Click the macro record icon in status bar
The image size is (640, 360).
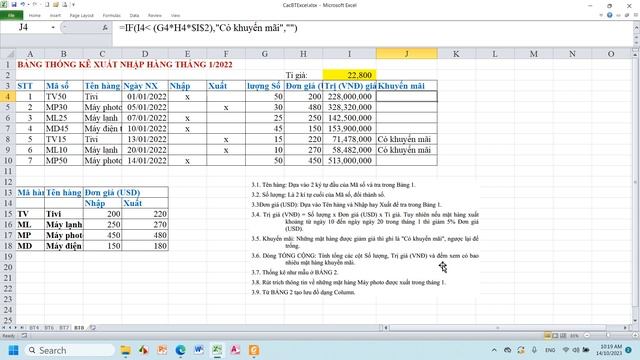(x=24, y=336)
